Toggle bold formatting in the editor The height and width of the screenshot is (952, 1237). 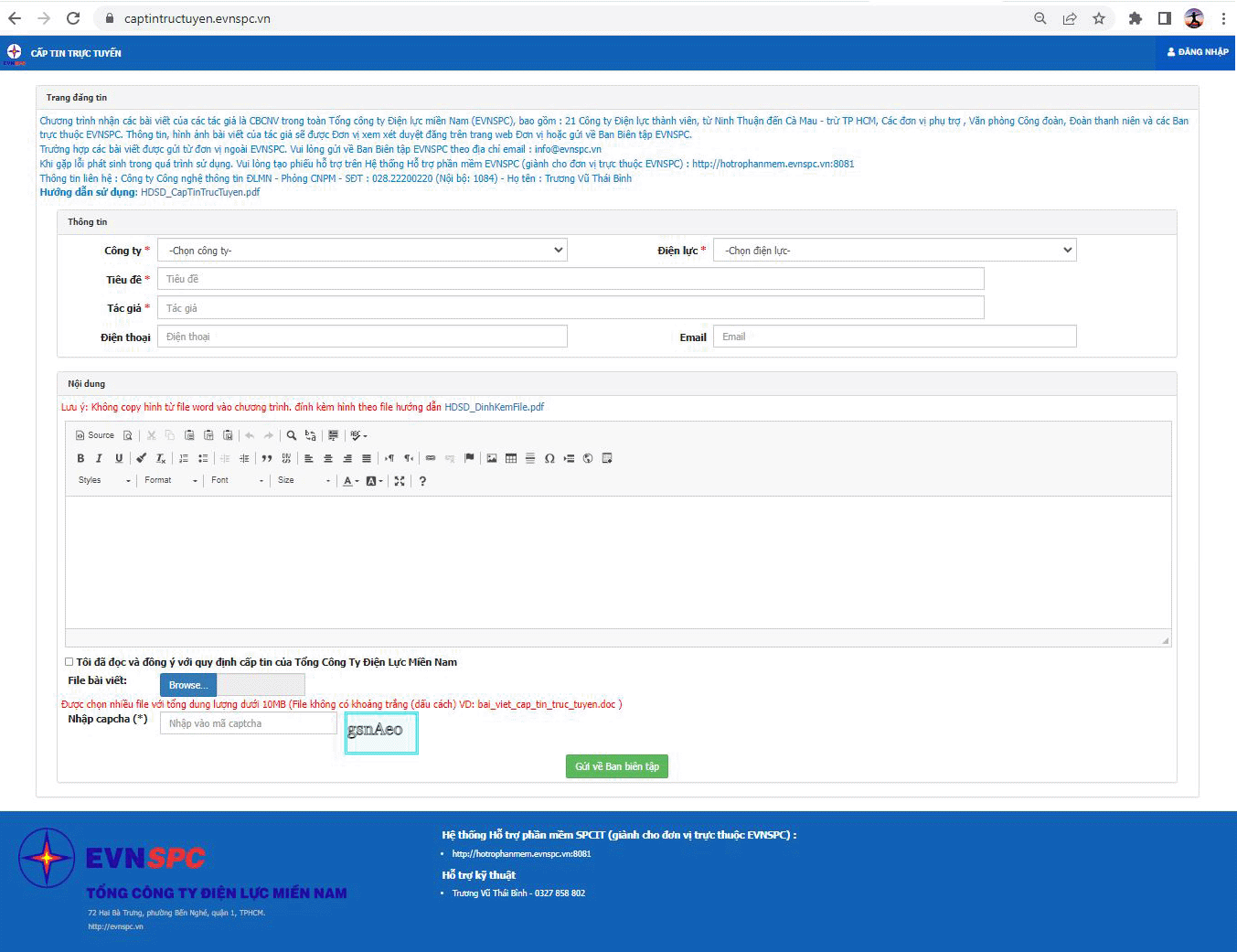click(80, 458)
